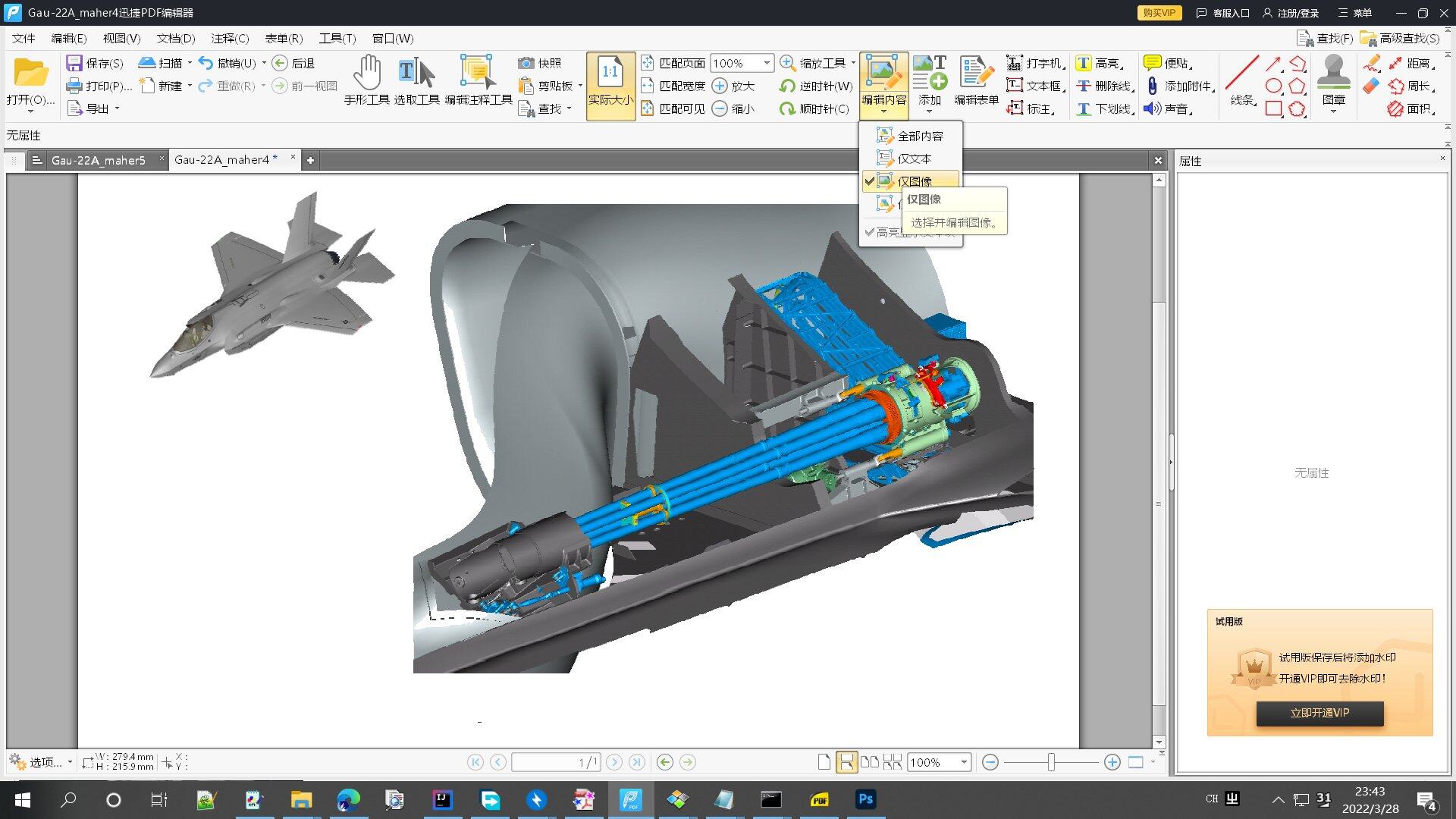Click the document vertical scrollbar
The image size is (1456, 819).
1159,460
